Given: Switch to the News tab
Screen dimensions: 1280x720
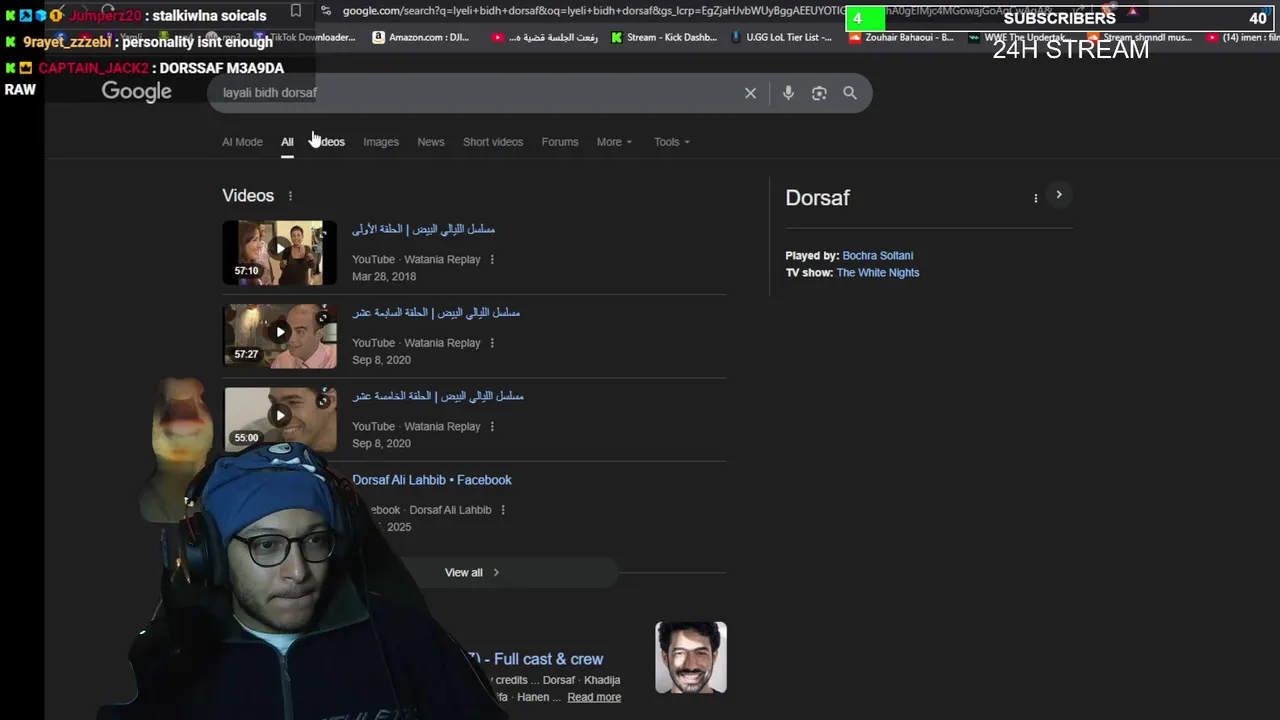Looking at the screenshot, I should [x=431, y=142].
